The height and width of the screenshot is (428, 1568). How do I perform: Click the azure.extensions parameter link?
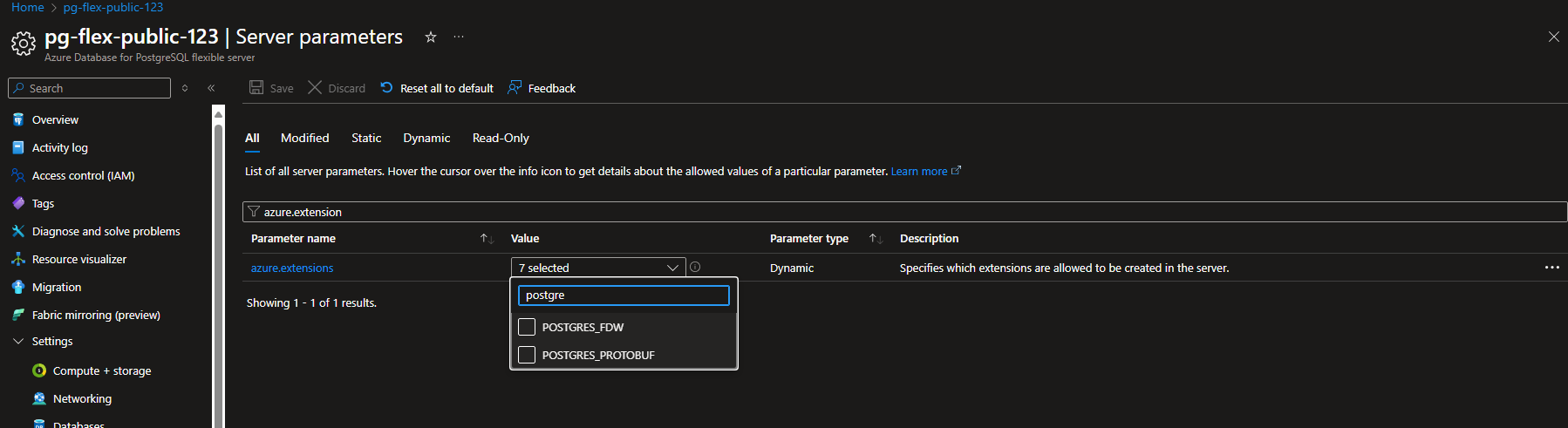click(292, 268)
